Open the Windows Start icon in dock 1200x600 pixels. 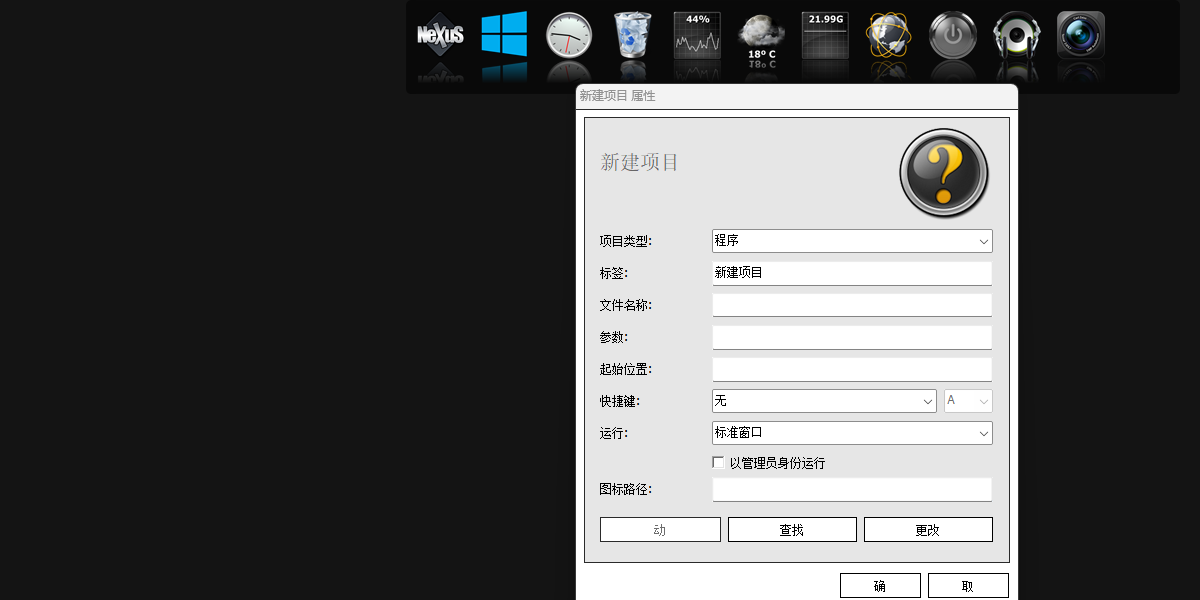click(504, 35)
